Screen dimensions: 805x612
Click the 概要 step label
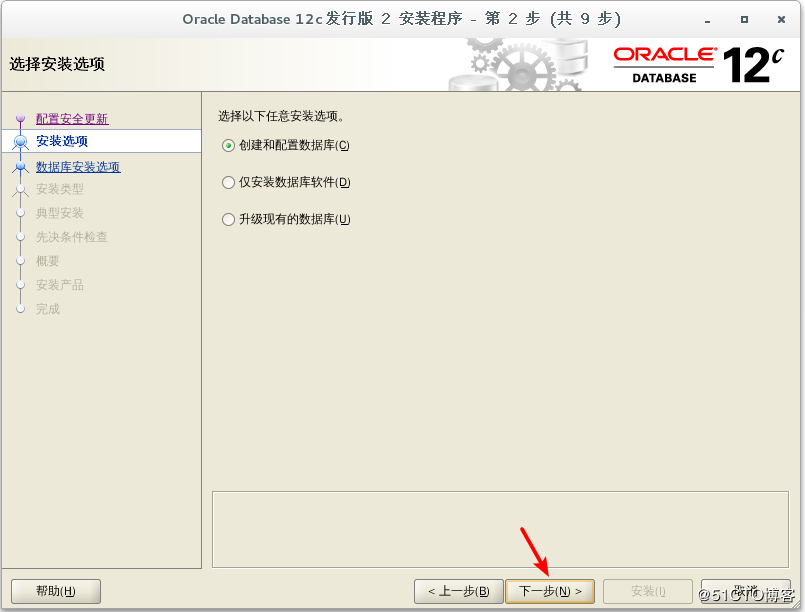pos(48,261)
